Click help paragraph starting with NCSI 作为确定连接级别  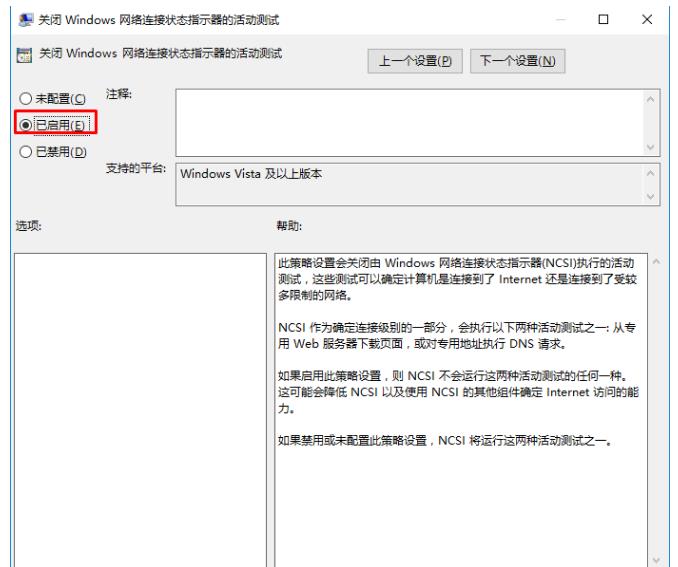[457, 336]
